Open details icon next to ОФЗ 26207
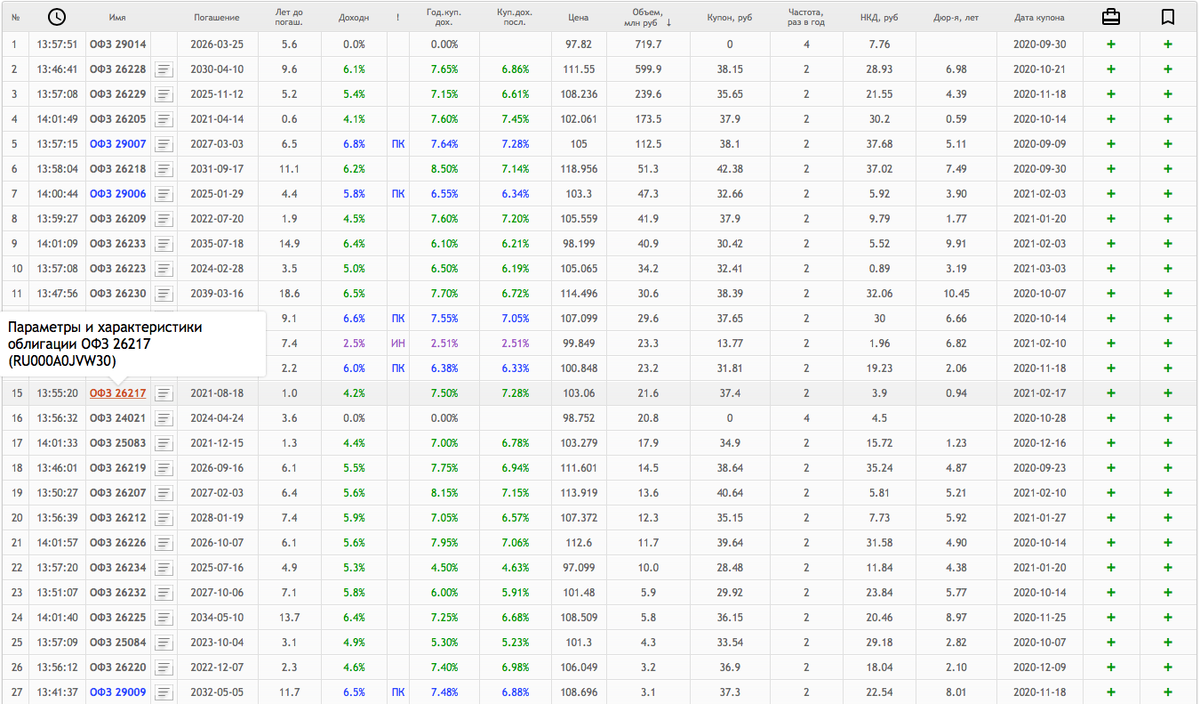 point(164,493)
